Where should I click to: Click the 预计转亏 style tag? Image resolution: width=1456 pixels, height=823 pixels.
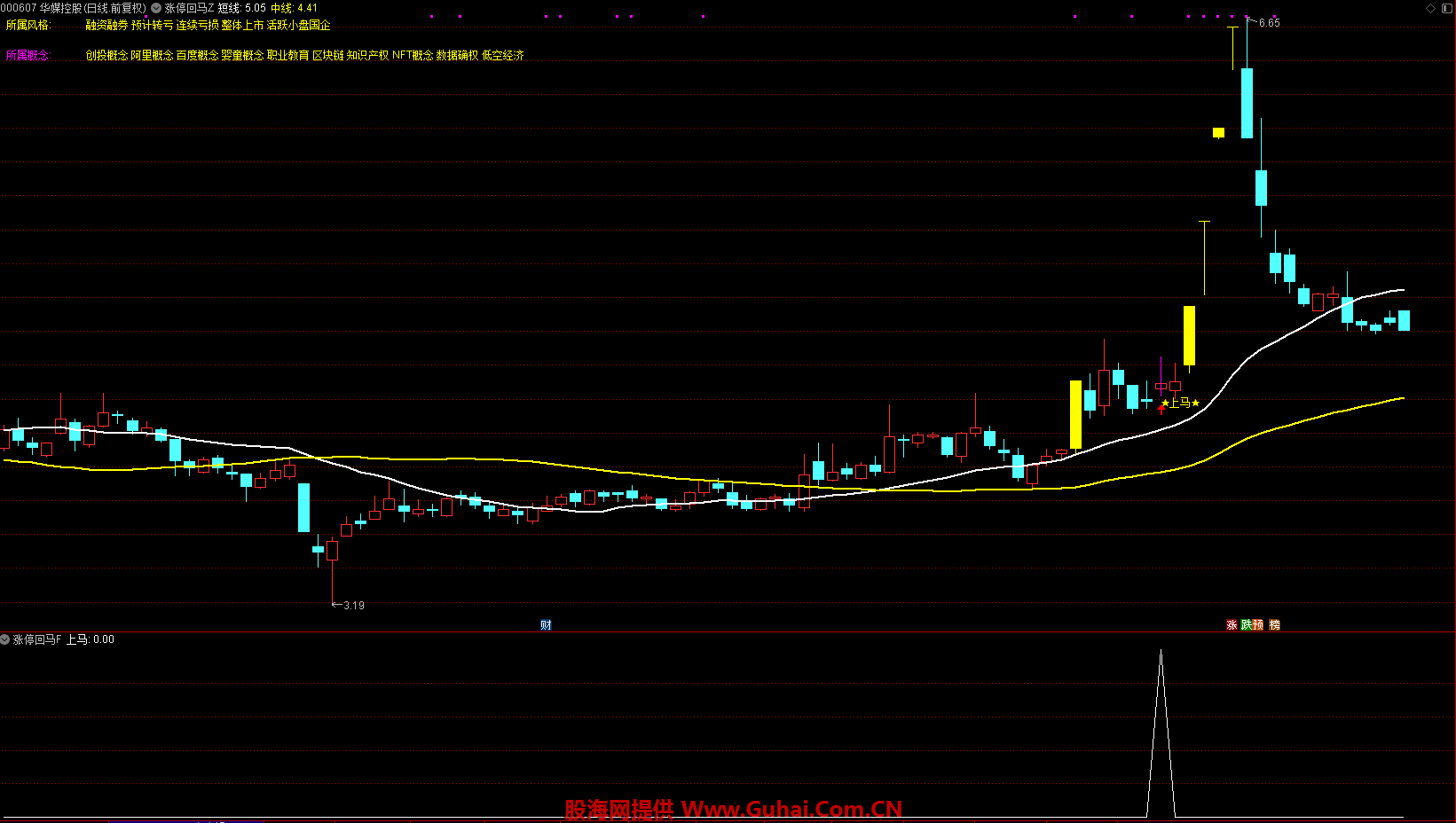click(x=153, y=25)
